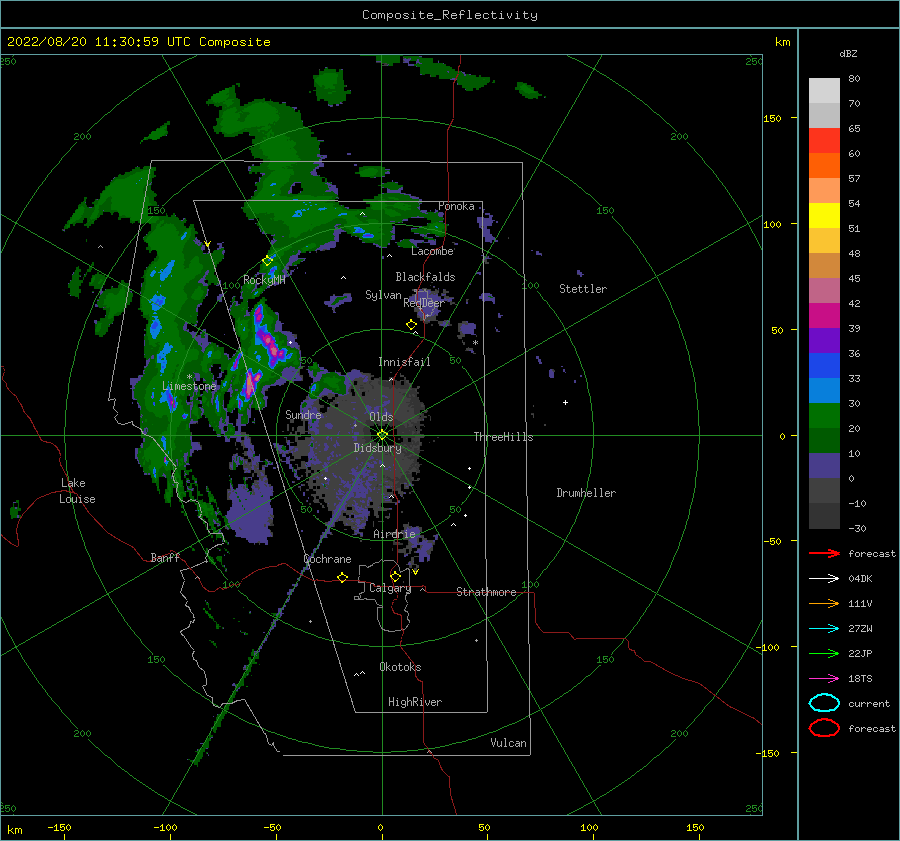Click the Stettler city label

pos(583,289)
